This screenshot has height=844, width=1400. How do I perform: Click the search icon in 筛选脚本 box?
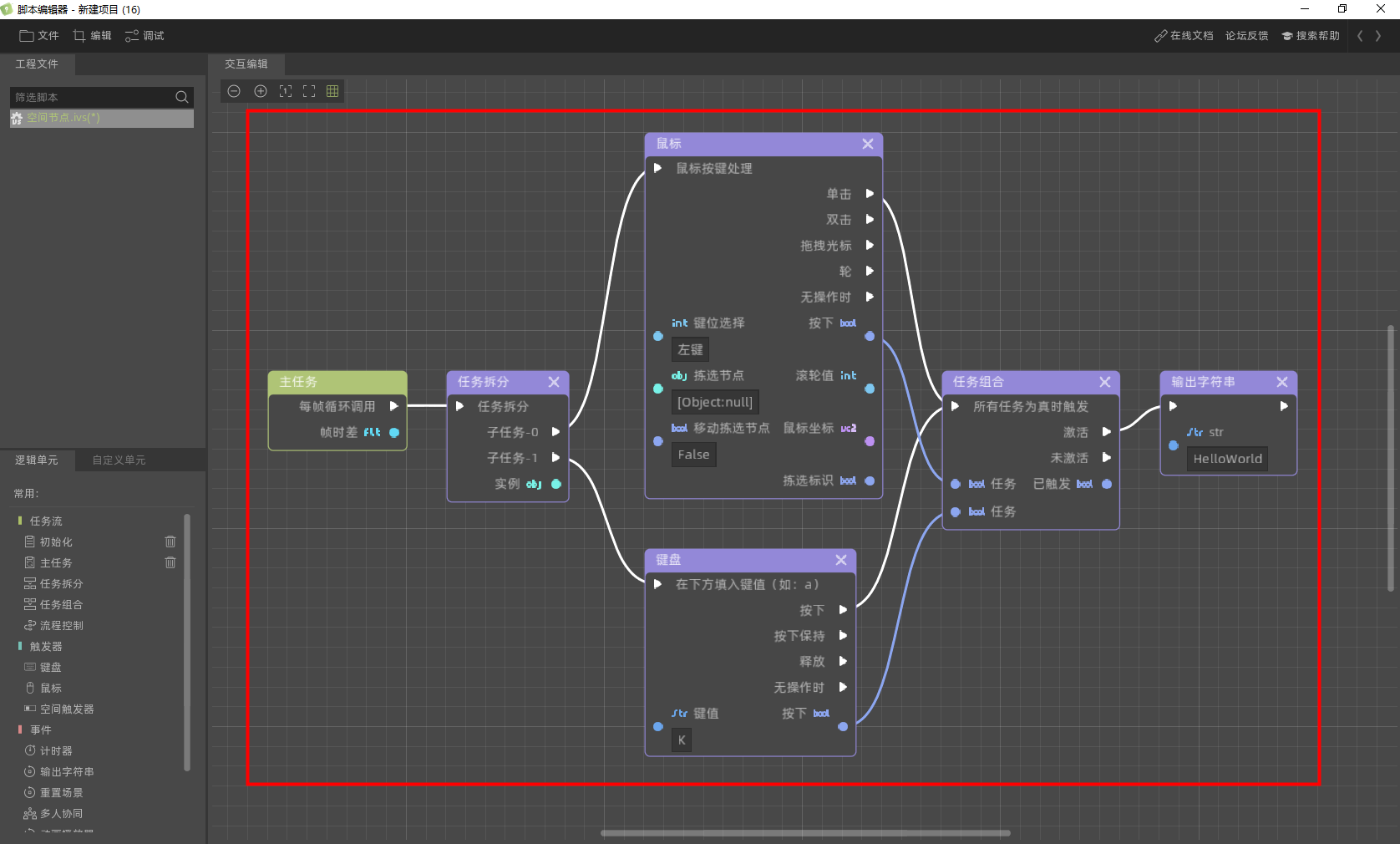(x=181, y=97)
